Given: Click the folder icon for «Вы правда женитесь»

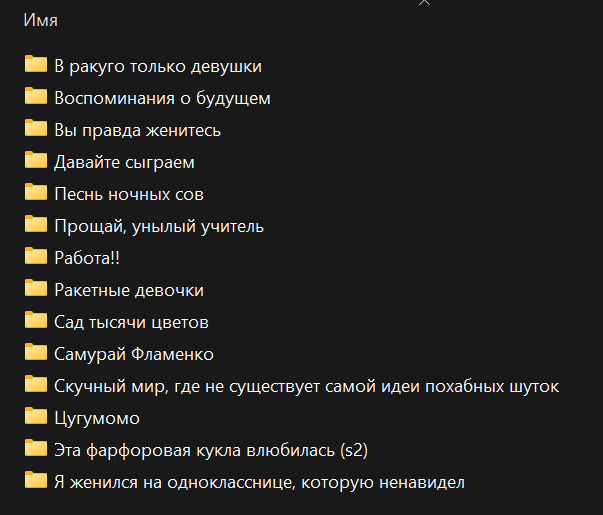Looking at the screenshot, I should click(36, 129).
